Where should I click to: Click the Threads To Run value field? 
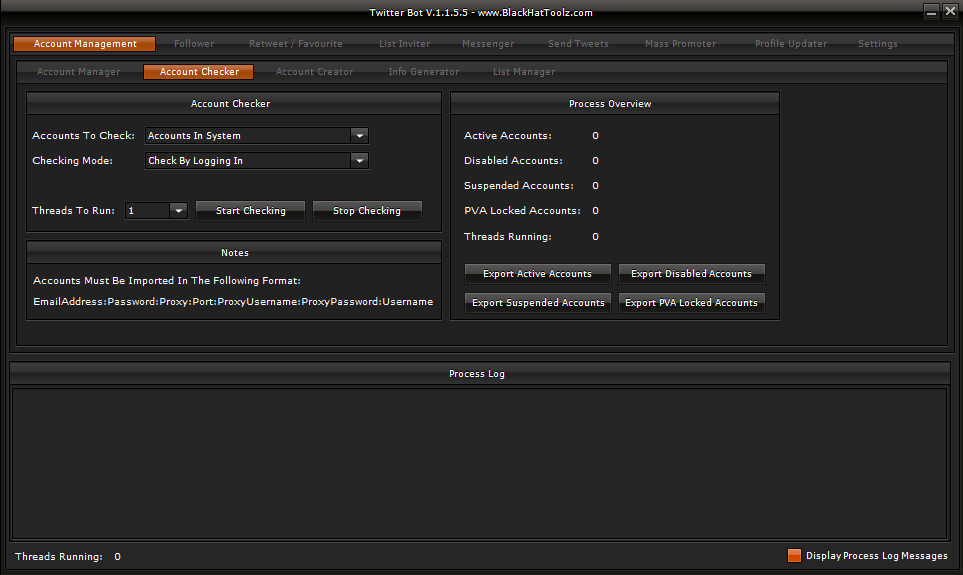tap(147, 211)
